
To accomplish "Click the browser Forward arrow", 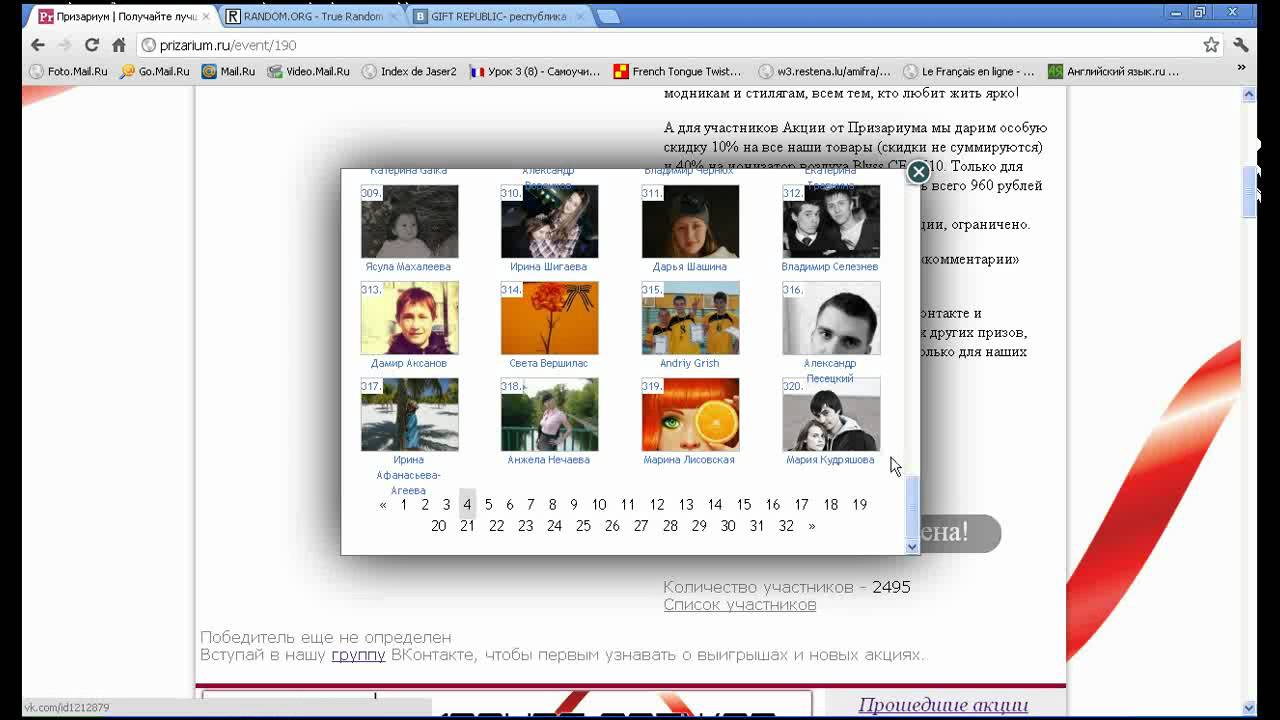I will pos(65,45).
